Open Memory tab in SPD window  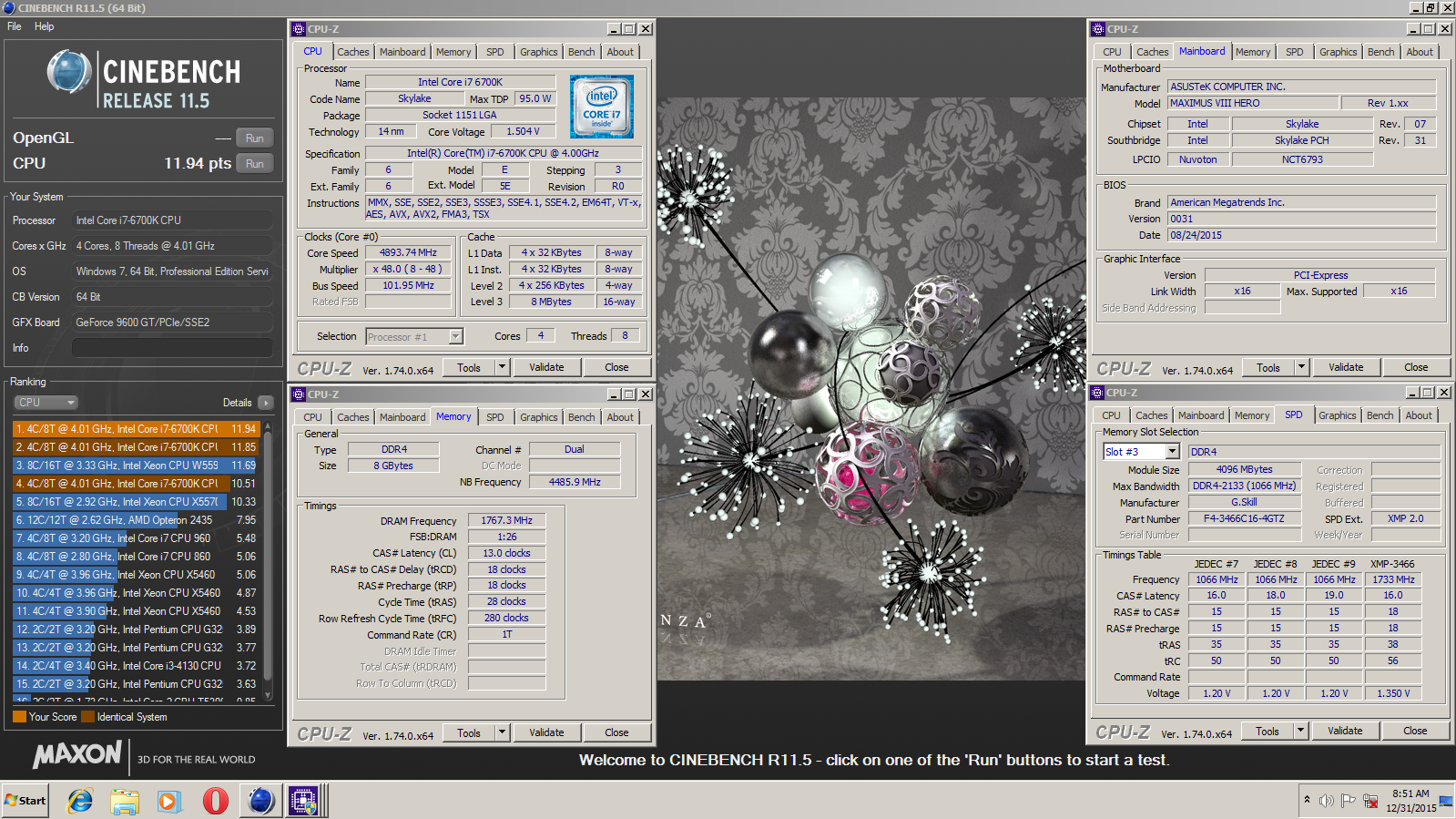[x=1252, y=415]
